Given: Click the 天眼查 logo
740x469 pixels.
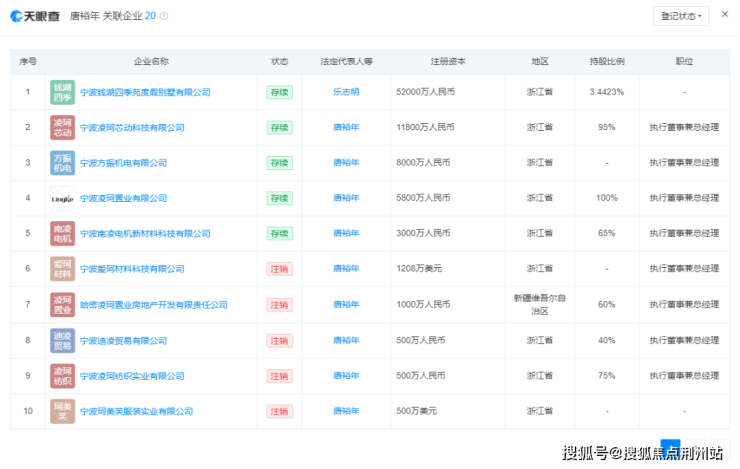Looking at the screenshot, I should pyautogui.click(x=35, y=16).
